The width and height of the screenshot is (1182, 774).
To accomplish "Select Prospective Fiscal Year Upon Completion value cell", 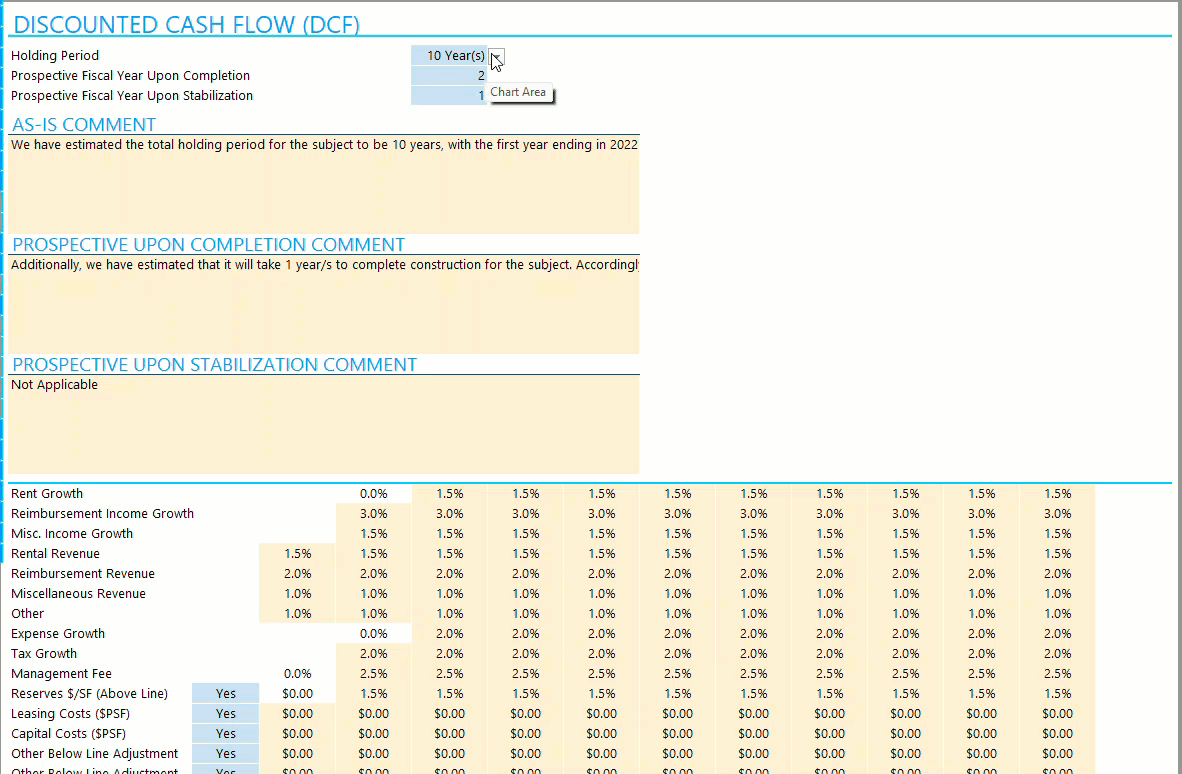I will tap(449, 75).
